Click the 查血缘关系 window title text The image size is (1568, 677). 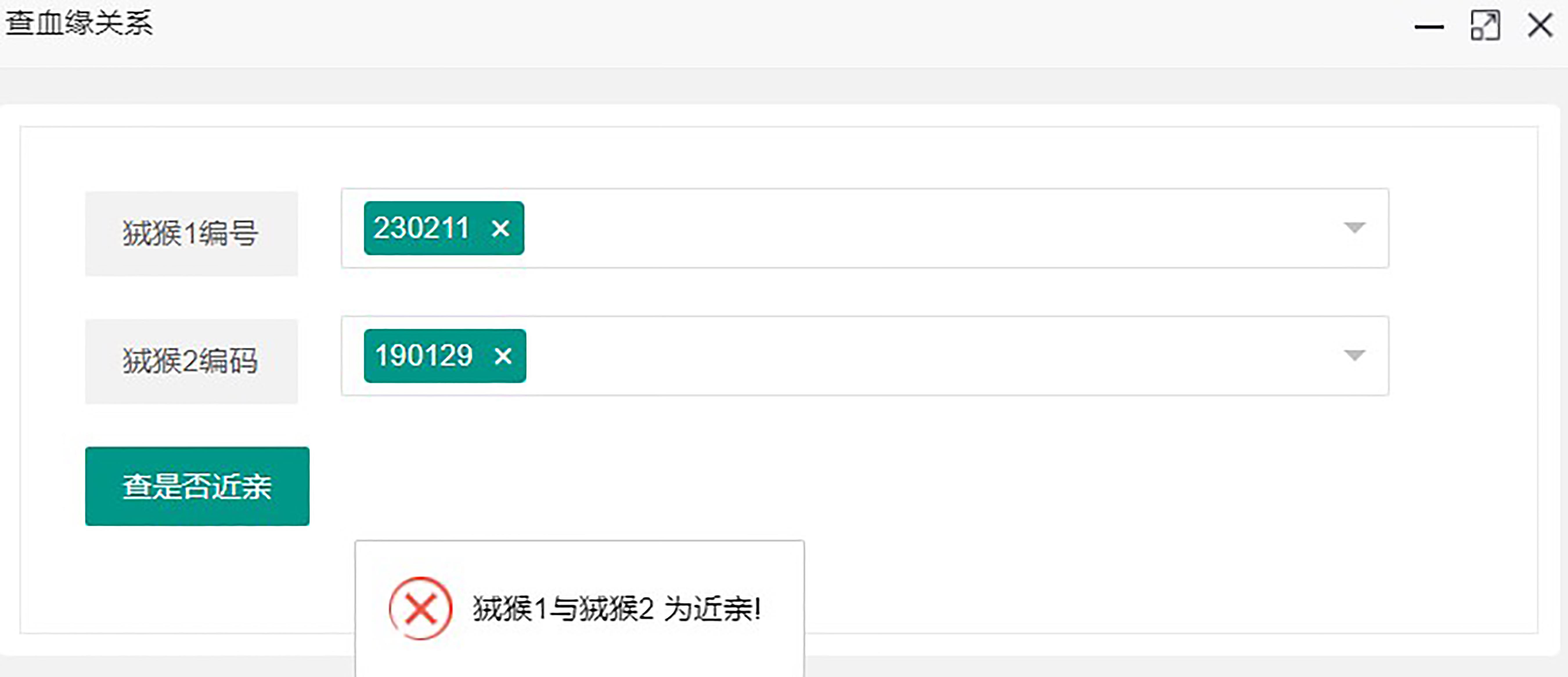pyautogui.click(x=79, y=24)
